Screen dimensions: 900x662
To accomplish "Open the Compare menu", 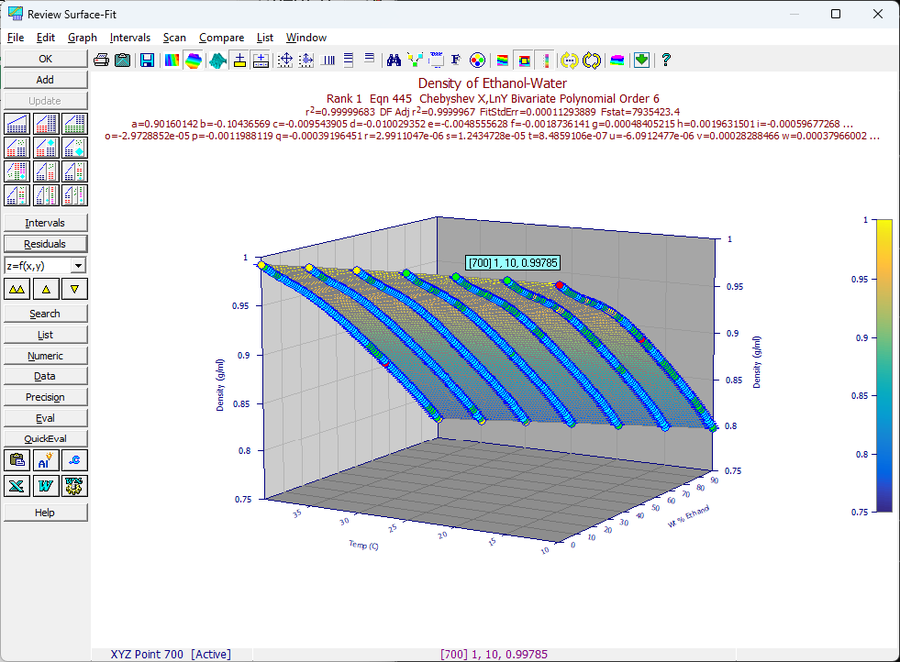I will pos(221,37).
